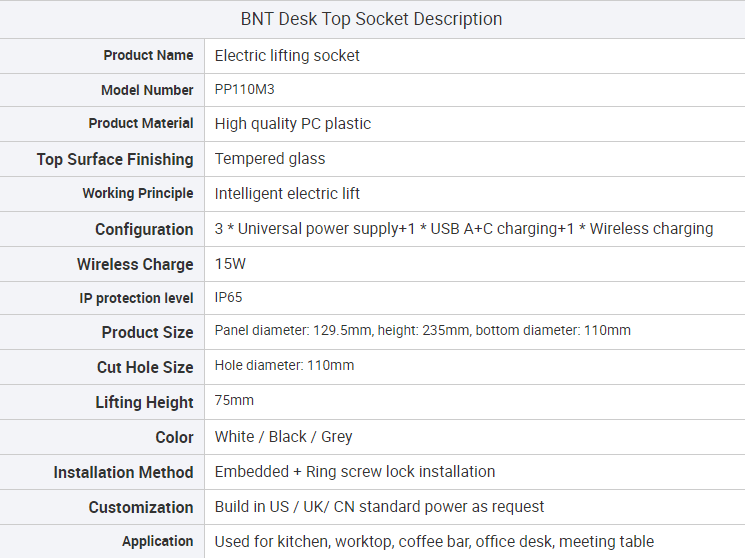
Task: Click Embedded + Ring screw lock installation text
Action: [x=355, y=472]
